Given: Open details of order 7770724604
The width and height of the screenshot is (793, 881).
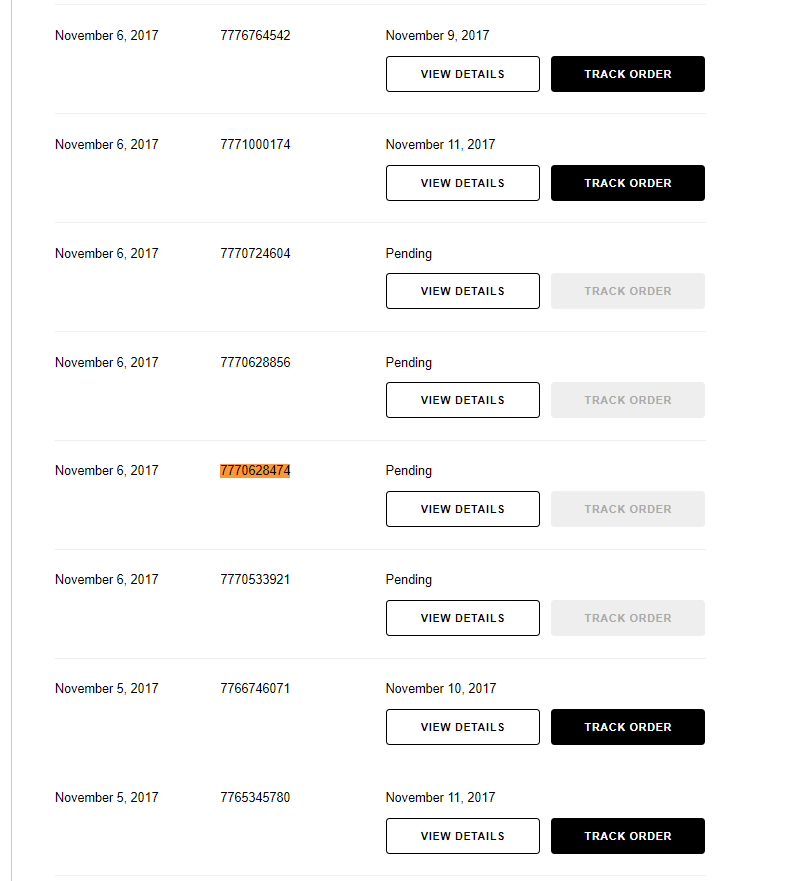Looking at the screenshot, I should (x=462, y=291).
